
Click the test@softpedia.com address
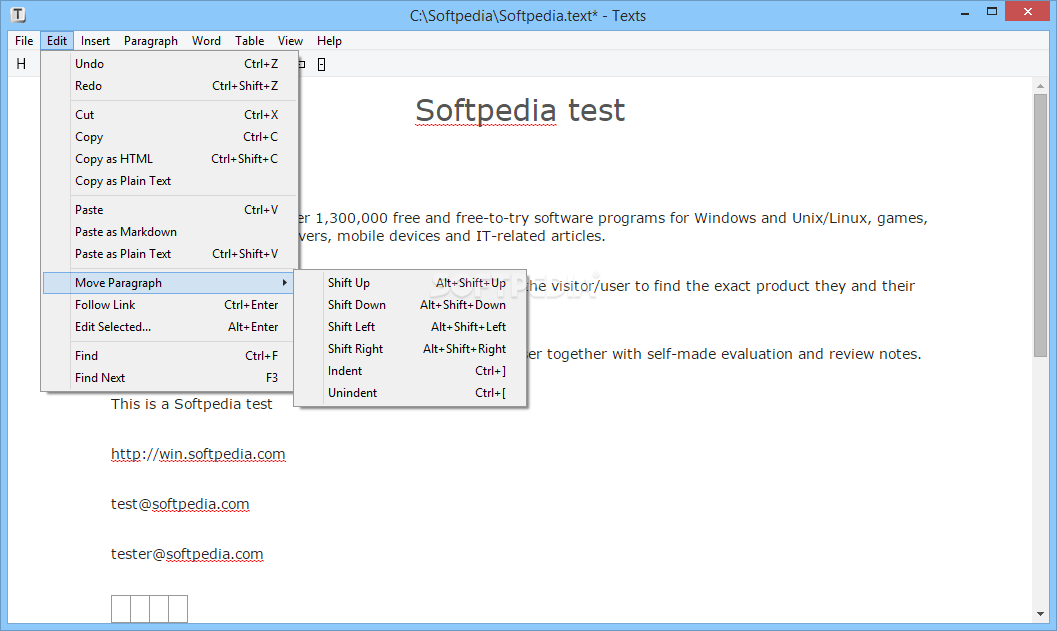pyautogui.click(x=180, y=504)
